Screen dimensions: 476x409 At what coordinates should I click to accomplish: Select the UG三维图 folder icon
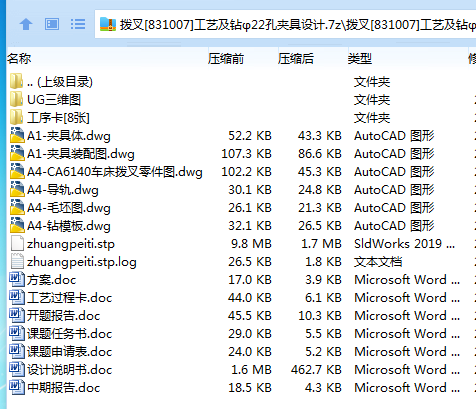pyautogui.click(x=16, y=100)
